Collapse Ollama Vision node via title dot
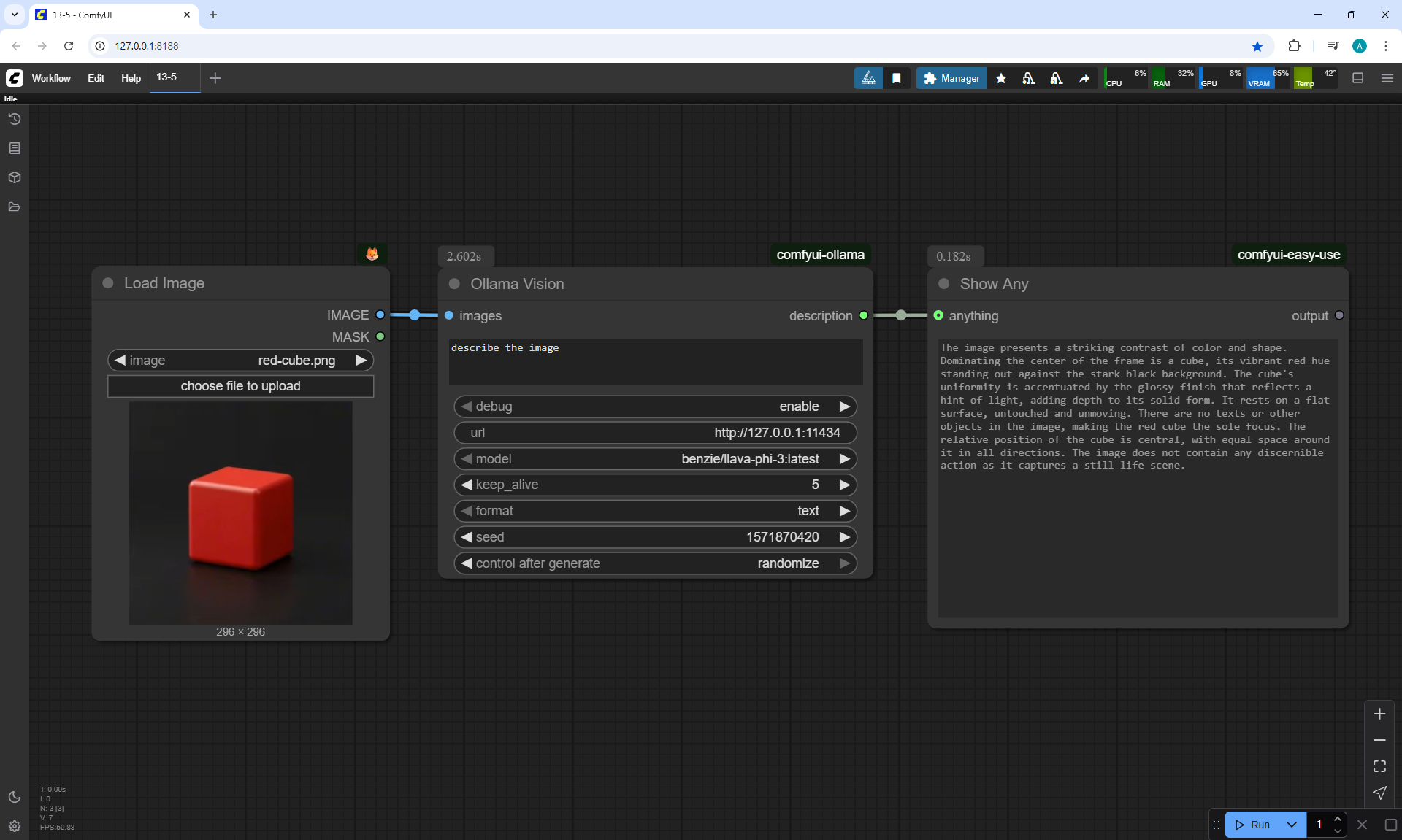Screen dimensions: 1402x840 click(x=454, y=284)
